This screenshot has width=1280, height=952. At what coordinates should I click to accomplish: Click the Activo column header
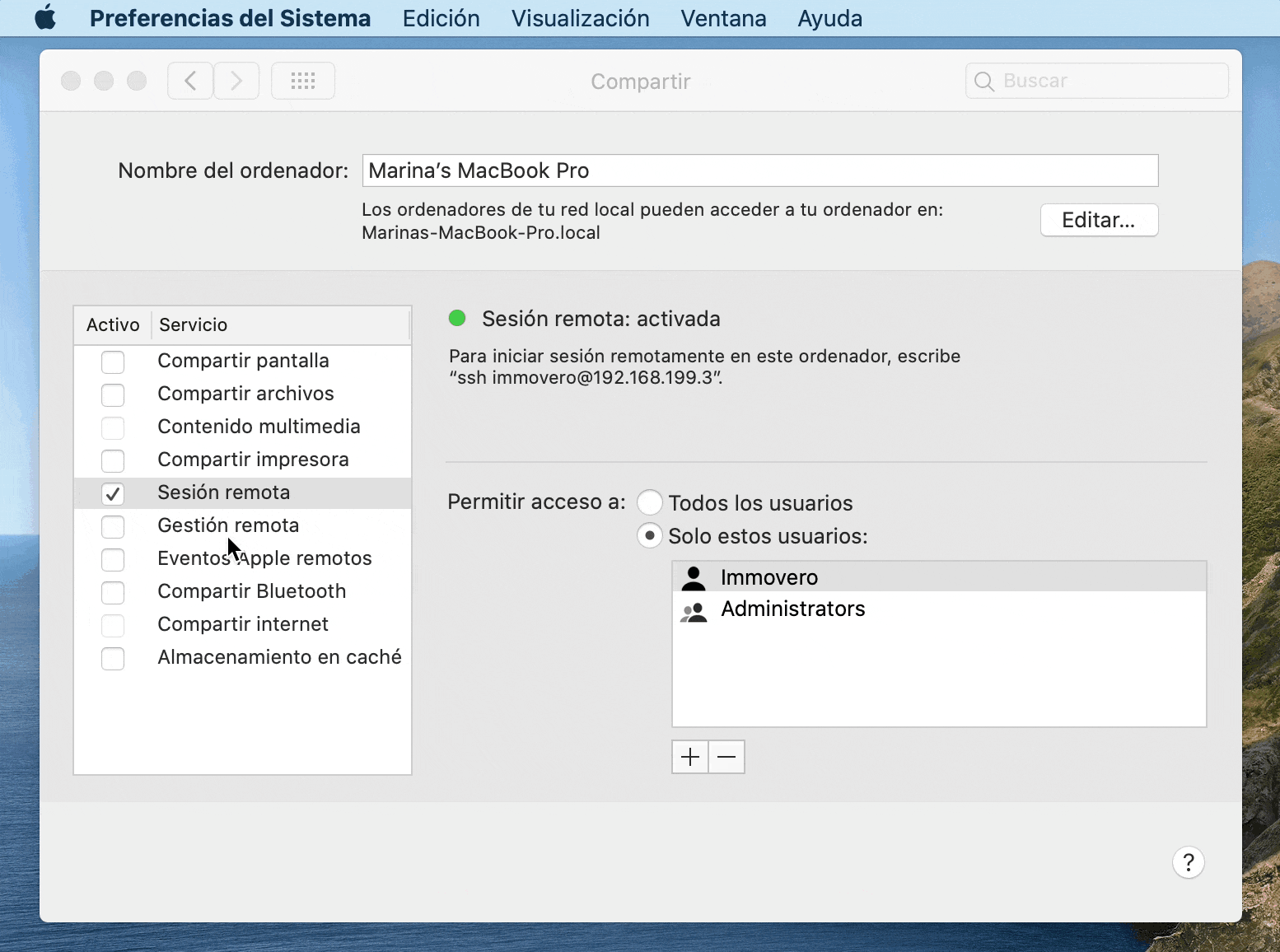tap(113, 324)
